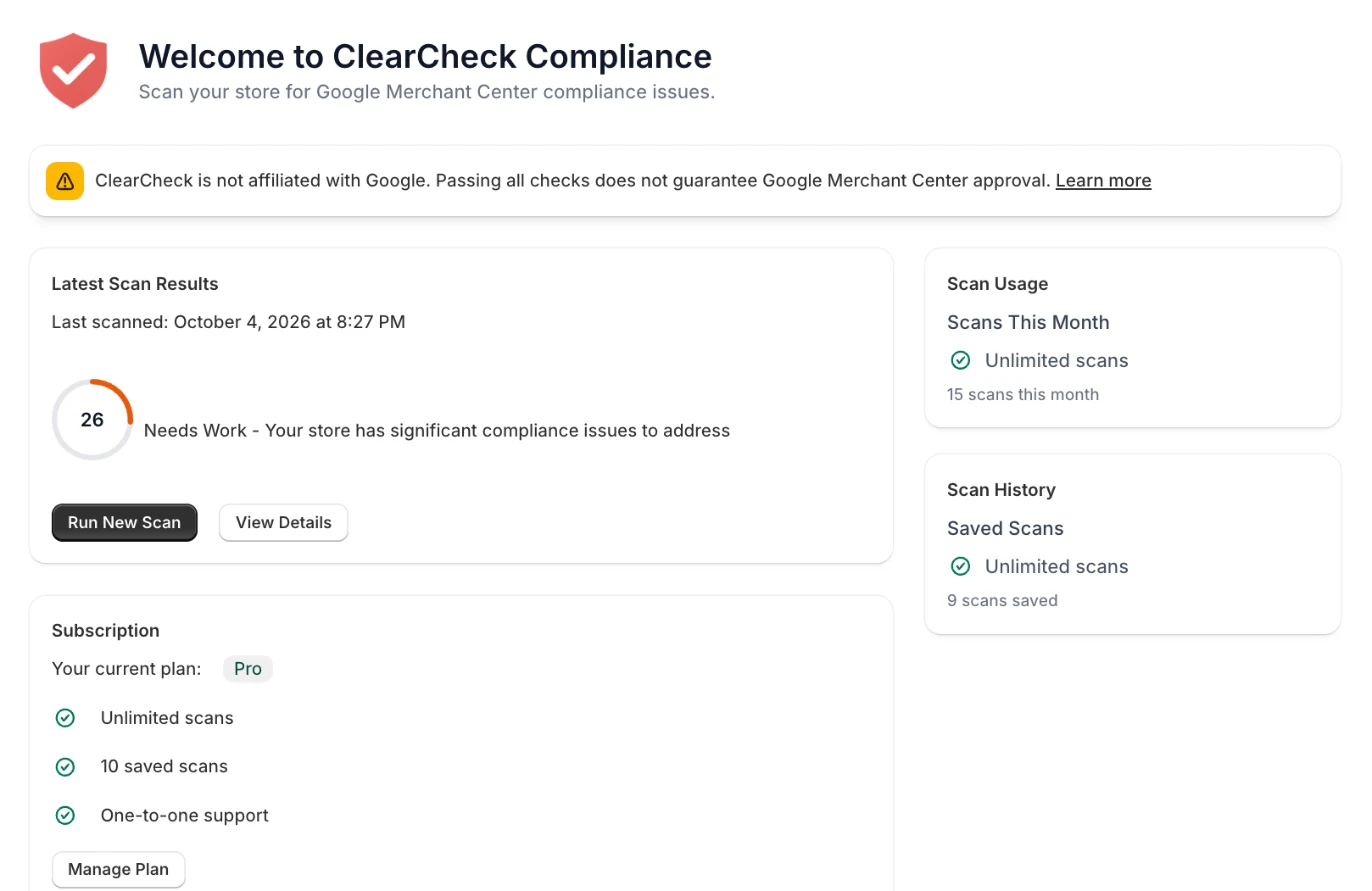Click the Run New Scan button
Image resolution: width=1372 pixels, height=891 pixels.
click(x=124, y=522)
